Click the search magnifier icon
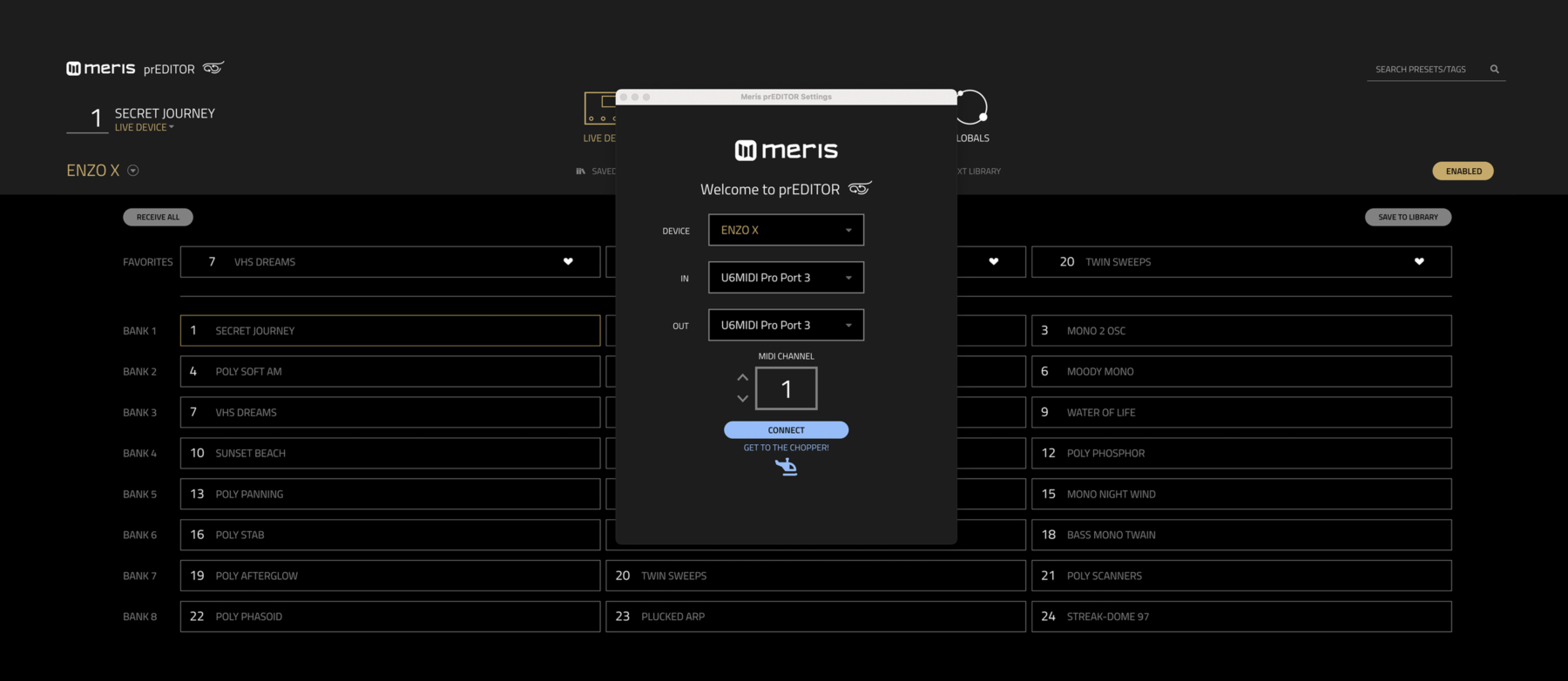Image resolution: width=1568 pixels, height=681 pixels. click(x=1494, y=69)
